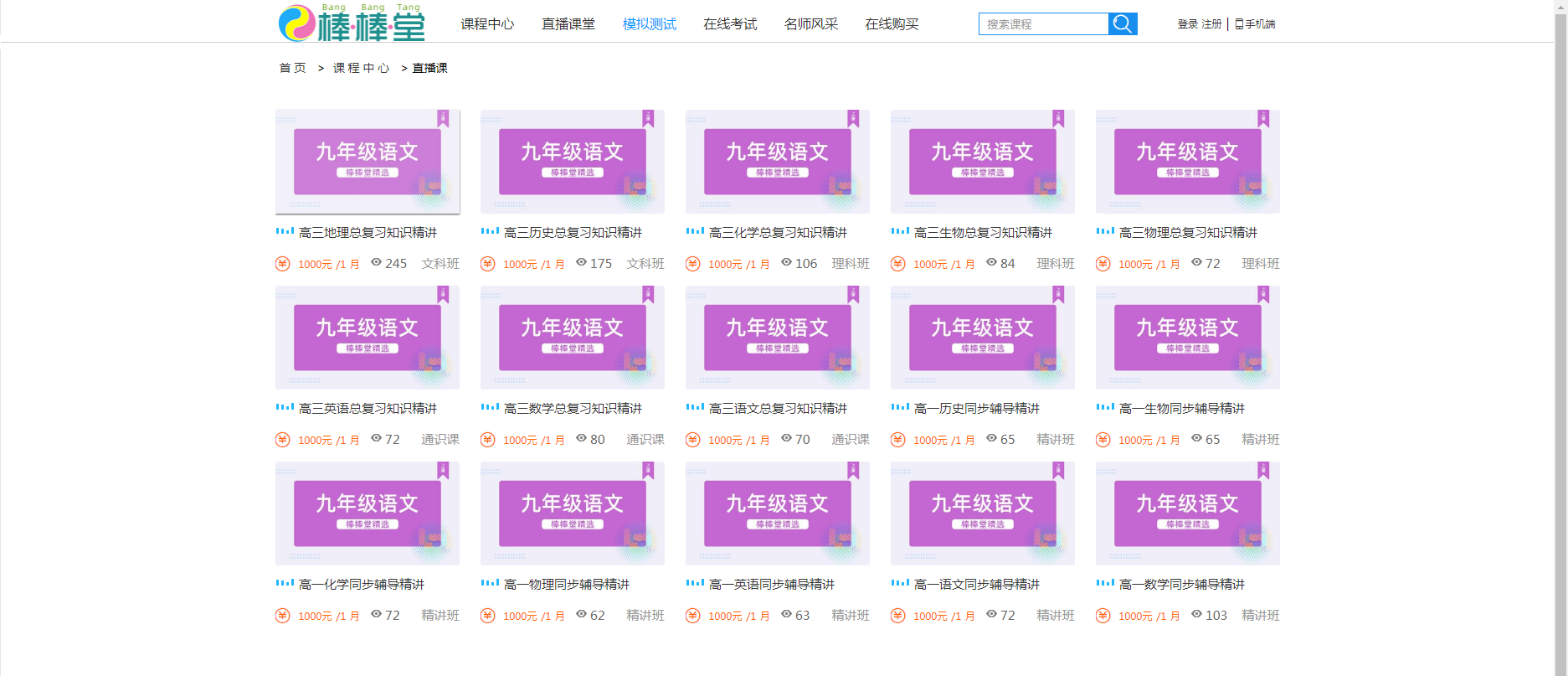Image resolution: width=1568 pixels, height=676 pixels.
Task: Click 理科班 label under 高三物理 course
Action: 1261,264
